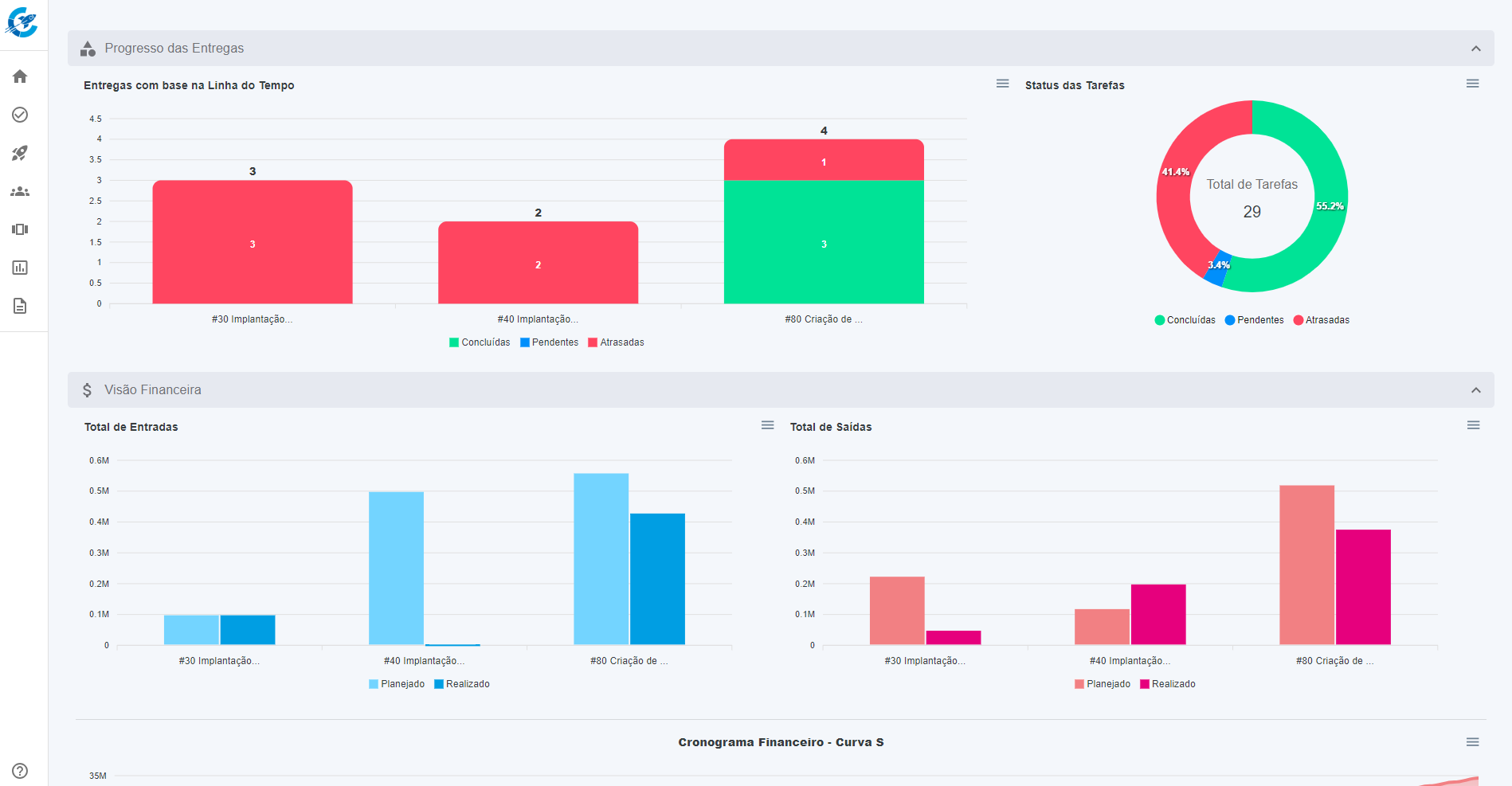
Task: Click Planejado label in Total de Saídas legend
Action: point(1108,684)
